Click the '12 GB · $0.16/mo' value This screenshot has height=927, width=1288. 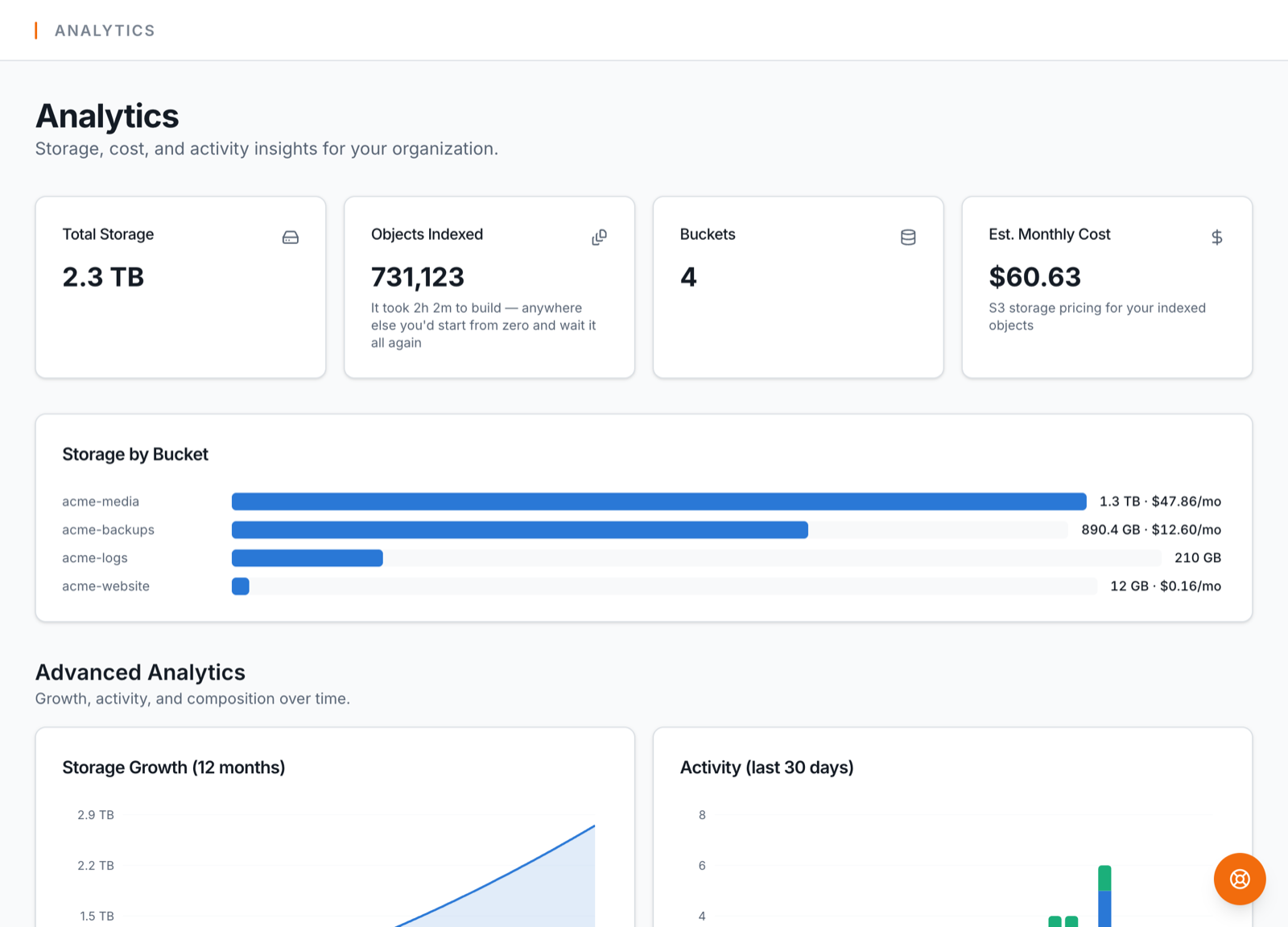(x=1166, y=586)
